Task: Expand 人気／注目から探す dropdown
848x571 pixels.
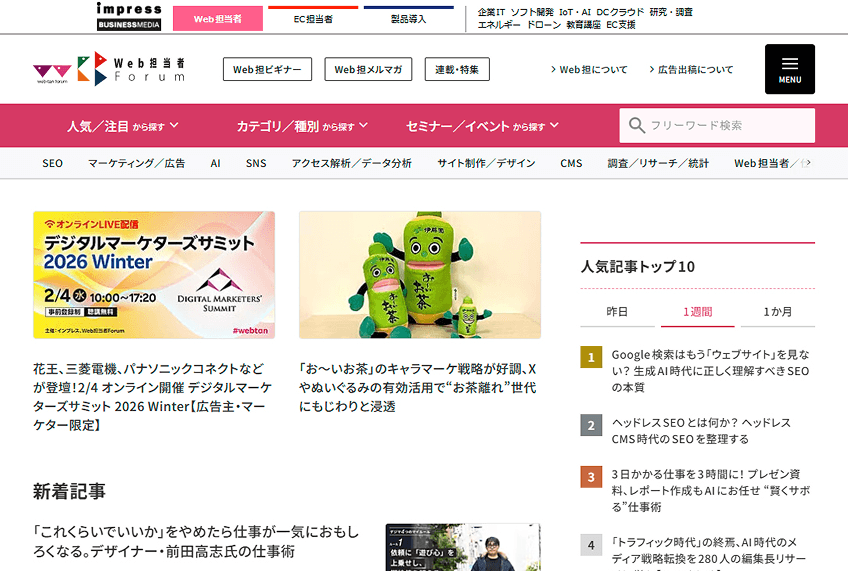Action: (123, 126)
